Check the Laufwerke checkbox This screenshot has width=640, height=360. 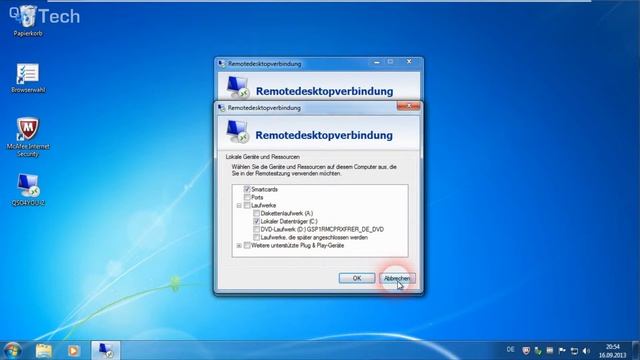[247, 205]
